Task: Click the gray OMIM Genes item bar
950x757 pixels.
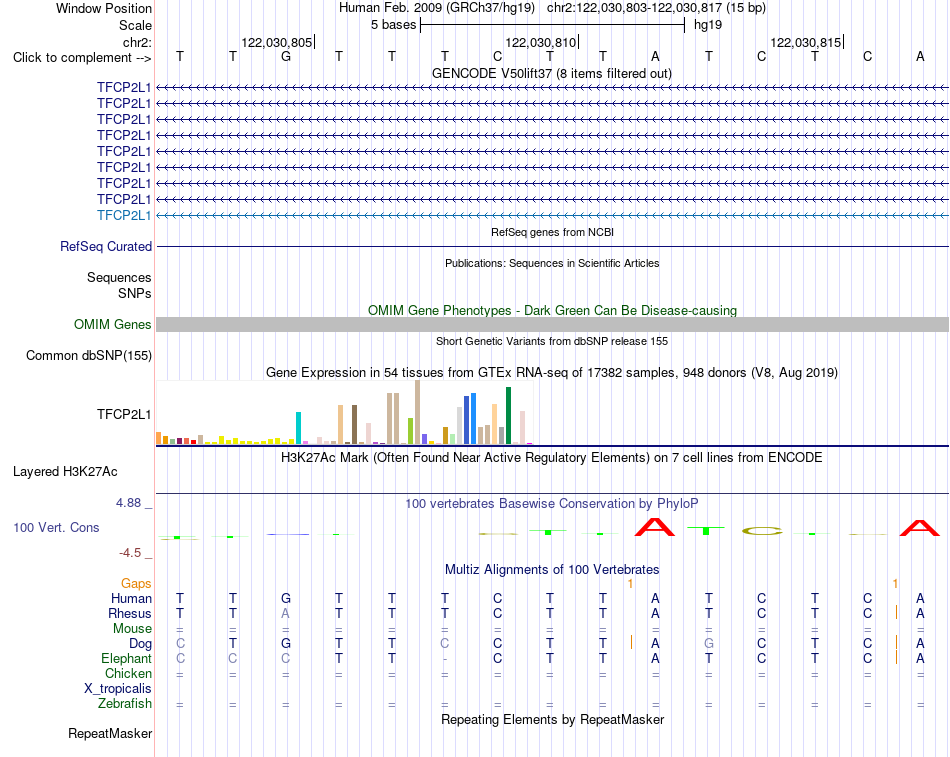Action: [553, 324]
